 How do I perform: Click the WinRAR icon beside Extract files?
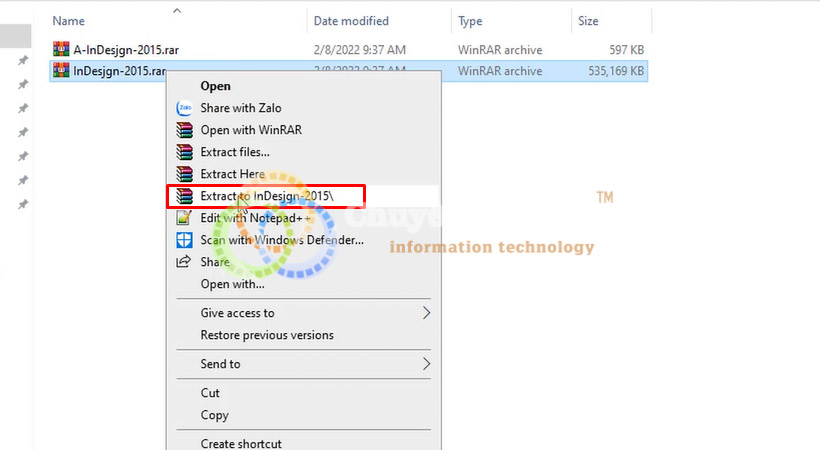click(x=184, y=152)
